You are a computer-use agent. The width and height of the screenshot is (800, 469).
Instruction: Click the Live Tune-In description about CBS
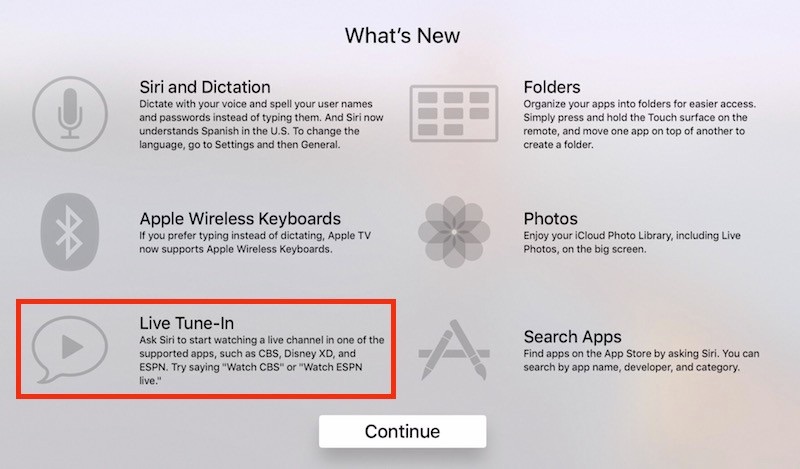pos(262,360)
